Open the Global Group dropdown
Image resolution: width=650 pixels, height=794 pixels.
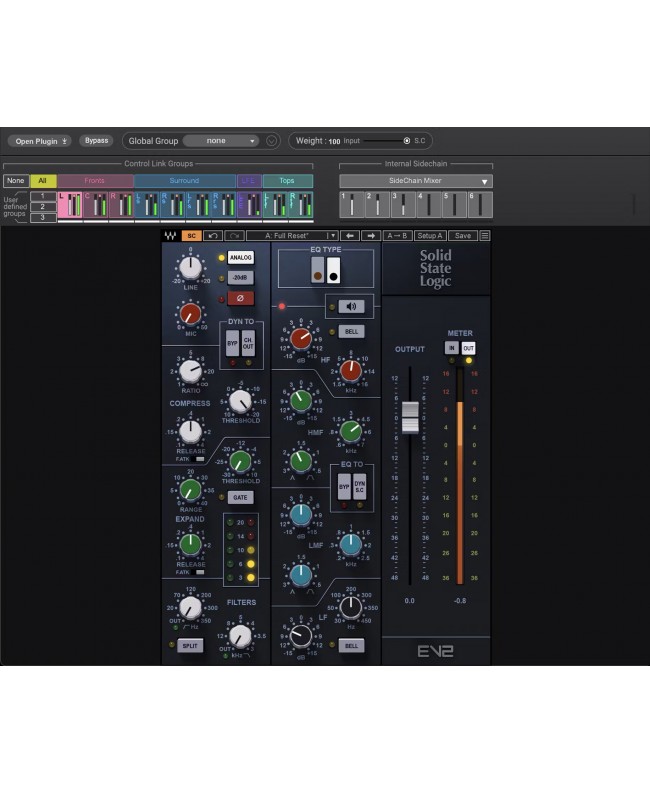click(x=221, y=141)
